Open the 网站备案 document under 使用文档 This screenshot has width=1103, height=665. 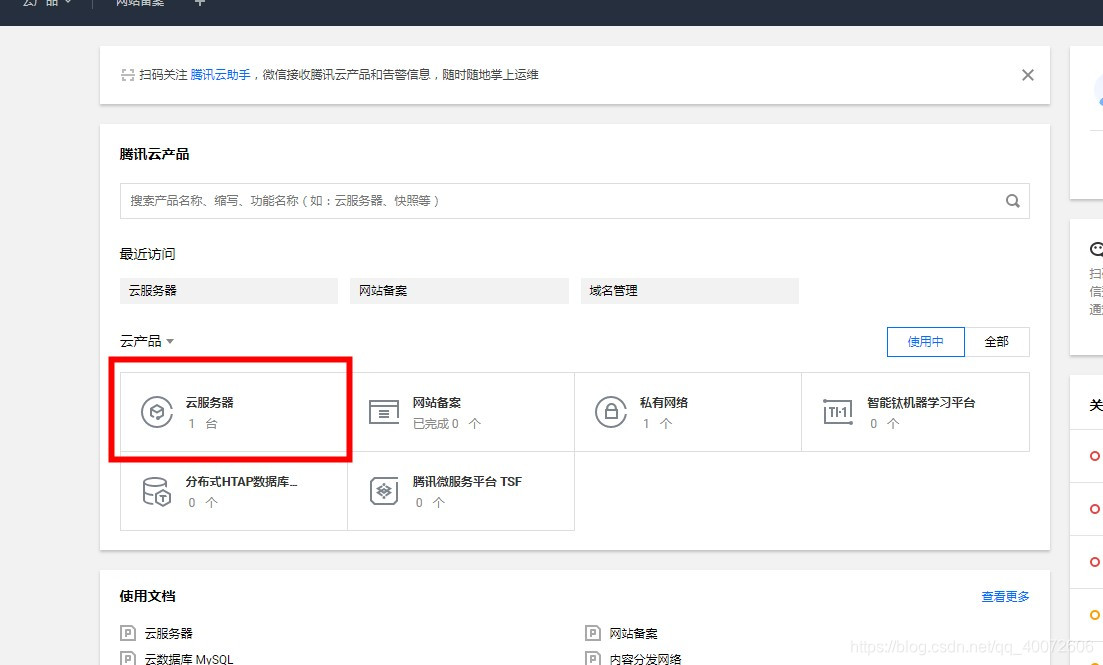click(633, 633)
